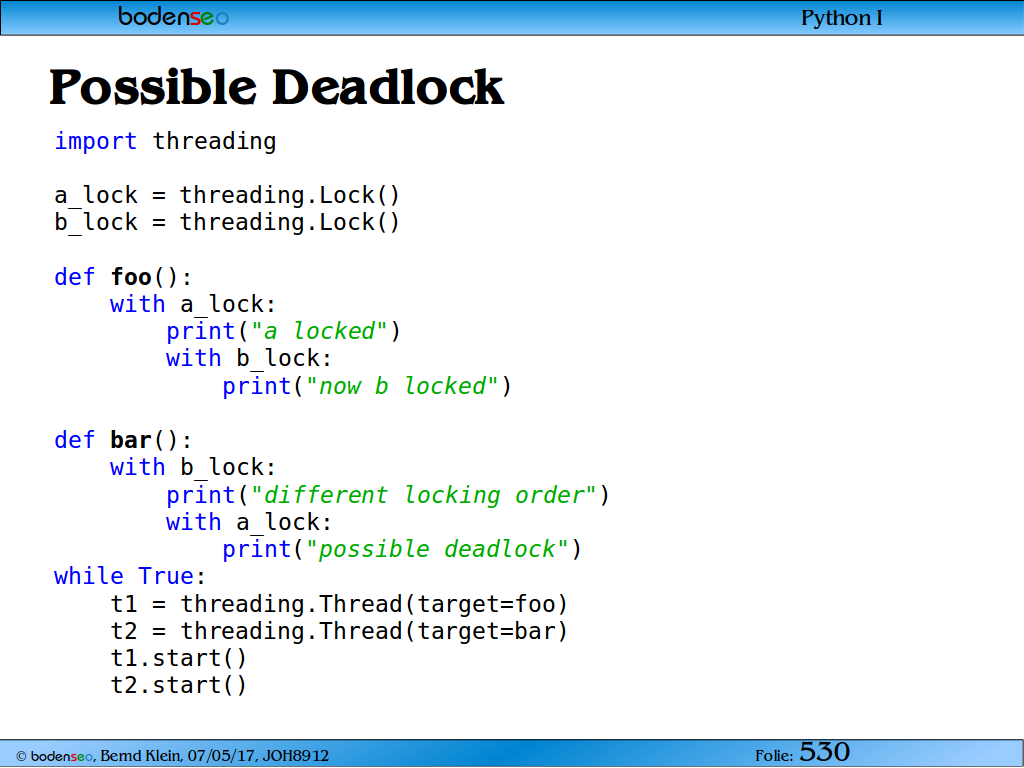Click 'with b_lock:' inside foo
Image resolution: width=1024 pixels, height=768 pixels.
(249, 359)
